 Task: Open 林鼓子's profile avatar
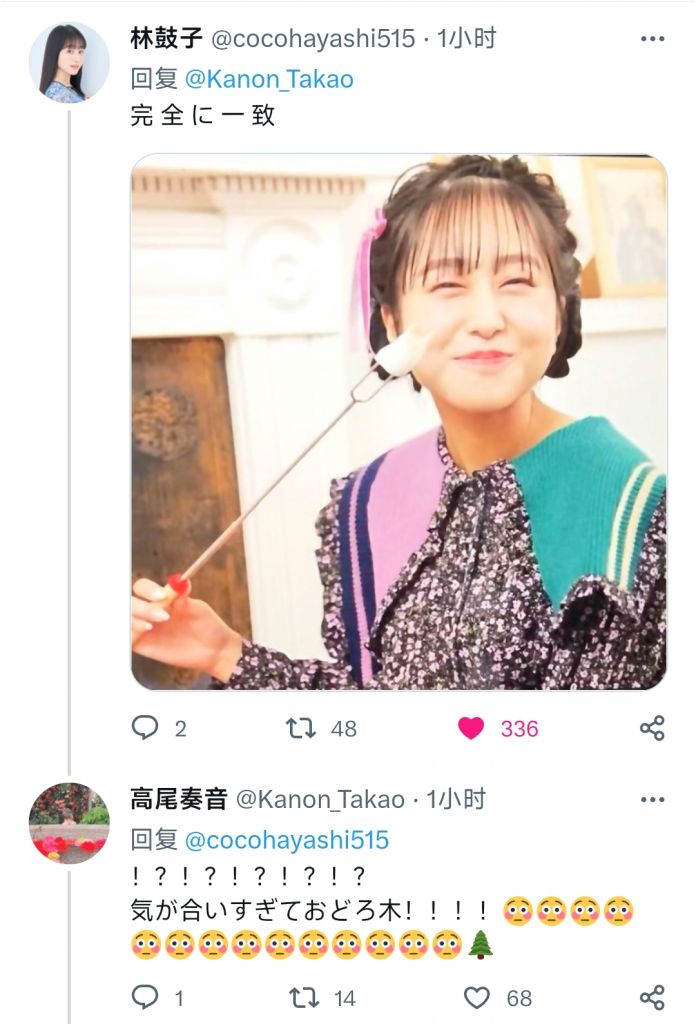[x=69, y=62]
